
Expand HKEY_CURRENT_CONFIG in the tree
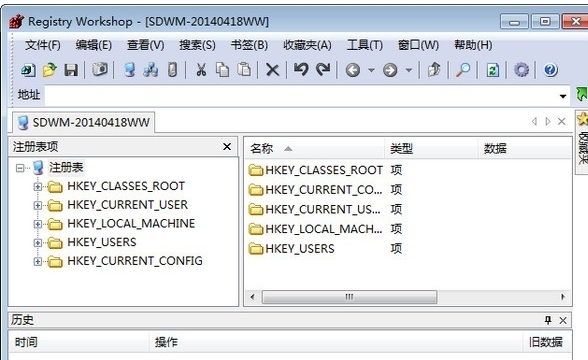[x=38, y=261]
